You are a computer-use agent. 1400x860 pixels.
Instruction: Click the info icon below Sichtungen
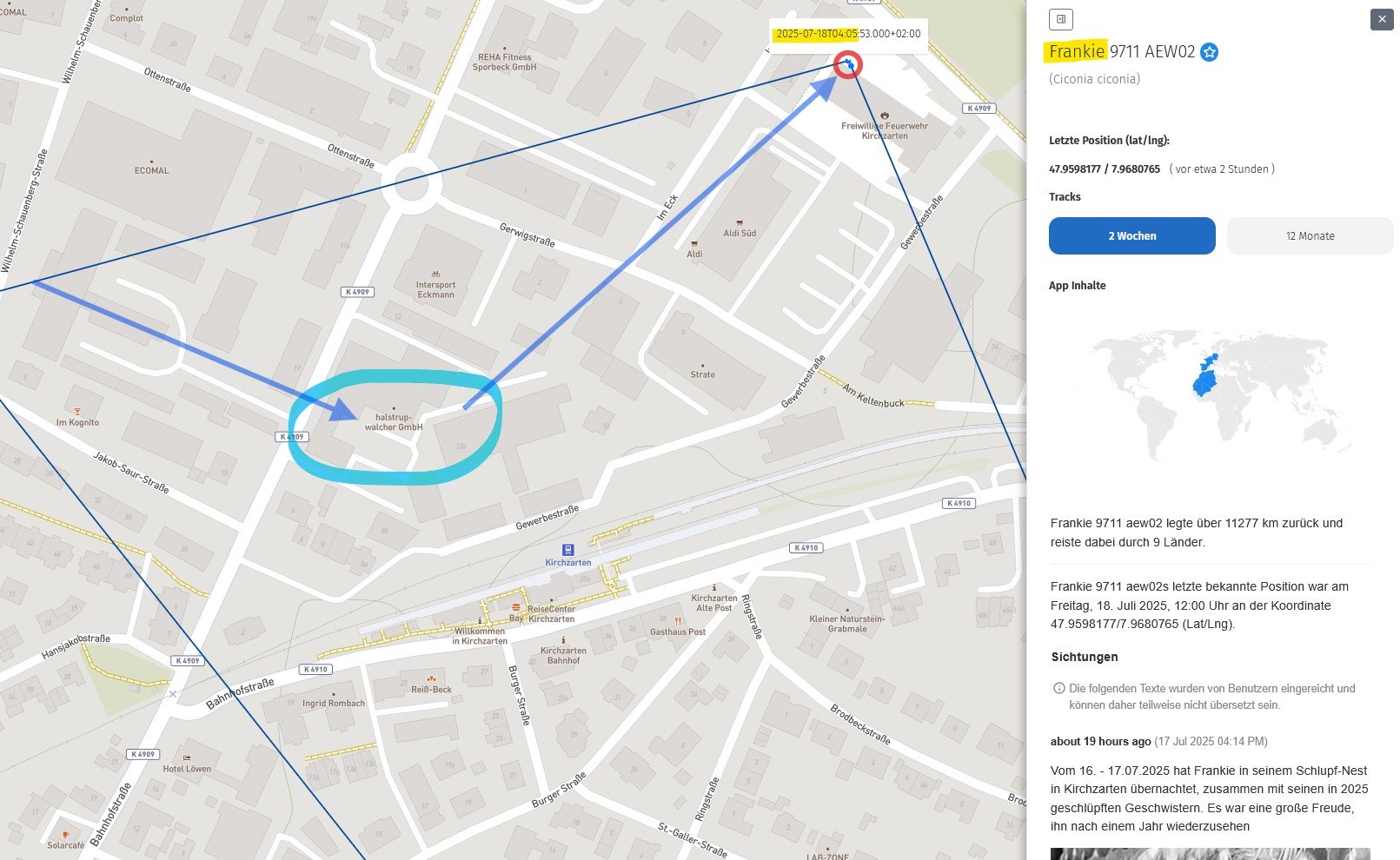pyautogui.click(x=1058, y=688)
